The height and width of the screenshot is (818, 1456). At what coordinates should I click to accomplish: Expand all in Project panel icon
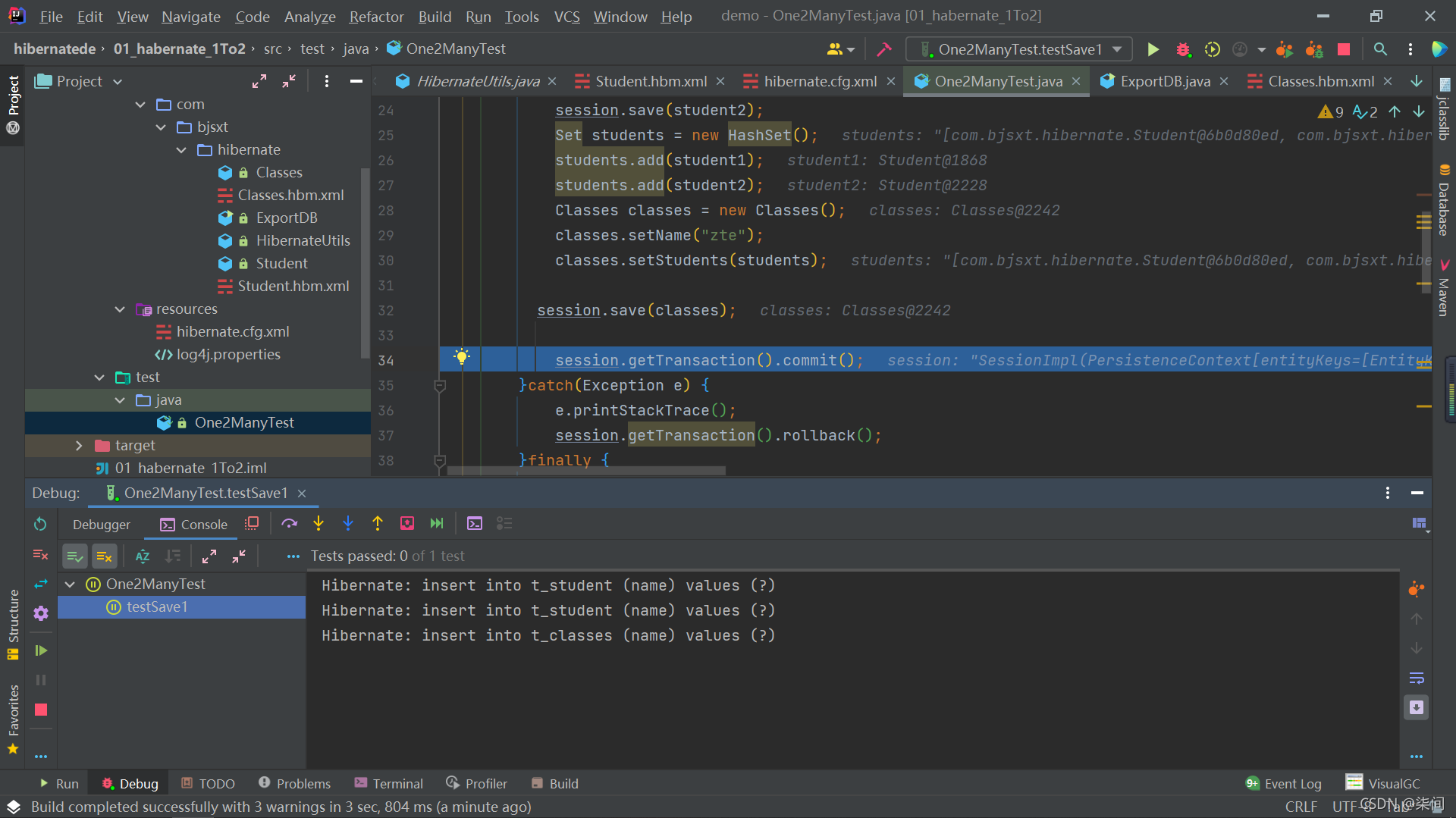click(259, 81)
